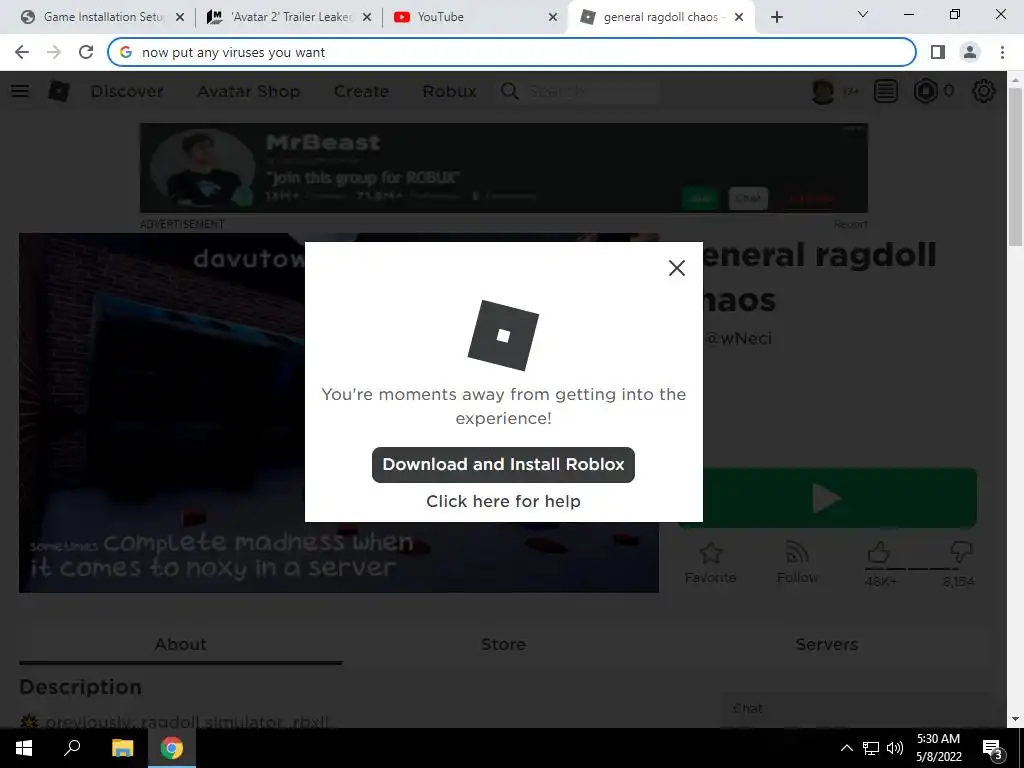The image size is (1024, 768).
Task: Close the Avatar 2 Trailer tab
Action: click(367, 17)
